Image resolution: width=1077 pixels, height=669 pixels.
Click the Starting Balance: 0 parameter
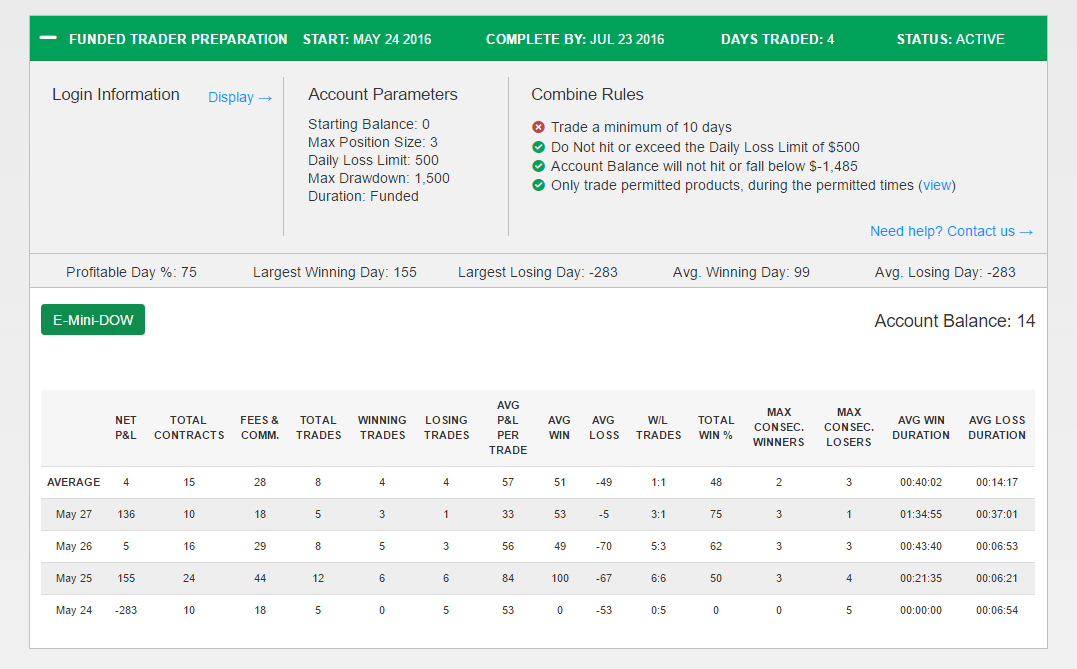click(x=369, y=124)
